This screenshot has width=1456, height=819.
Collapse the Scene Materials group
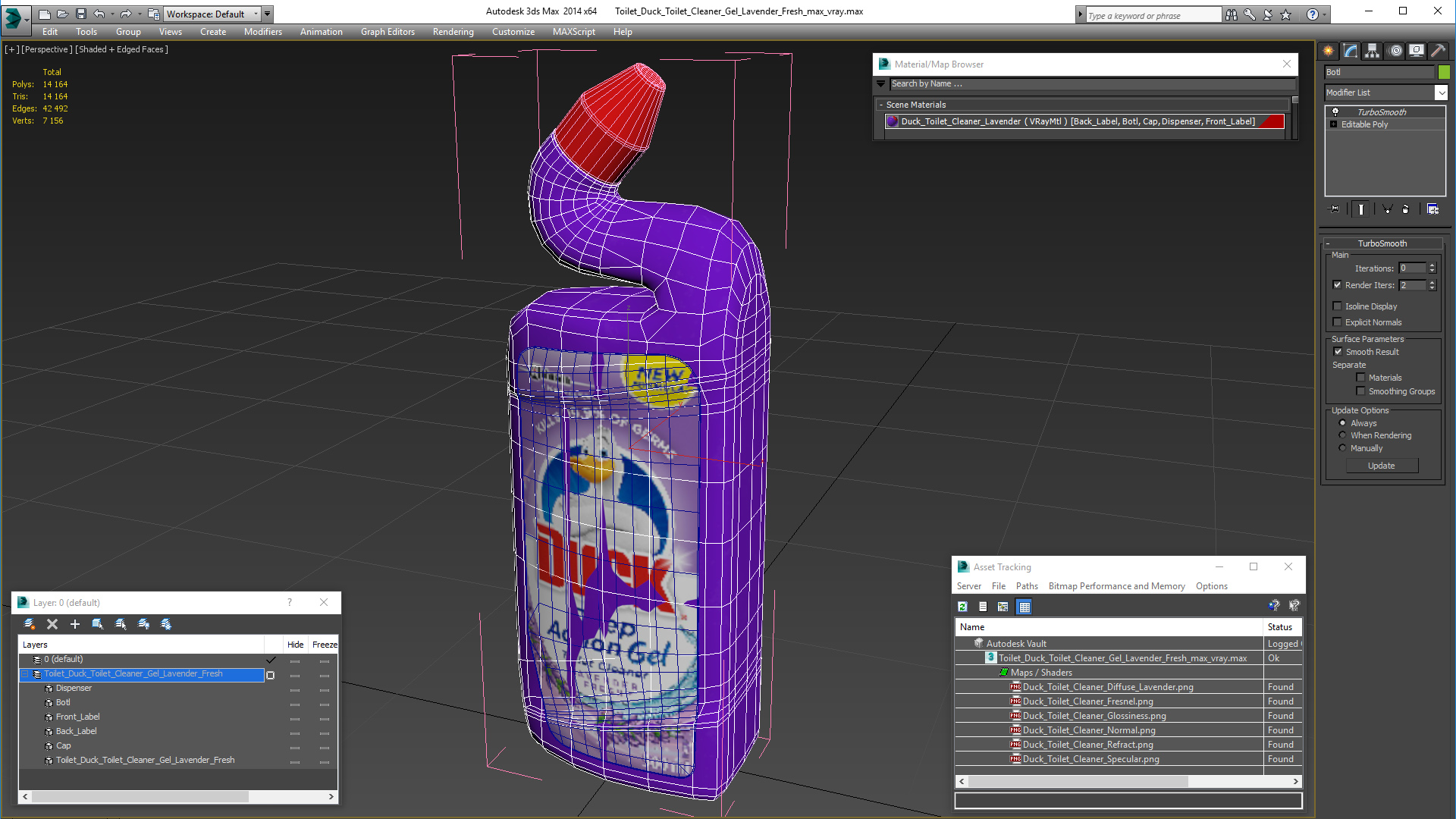[x=881, y=105]
